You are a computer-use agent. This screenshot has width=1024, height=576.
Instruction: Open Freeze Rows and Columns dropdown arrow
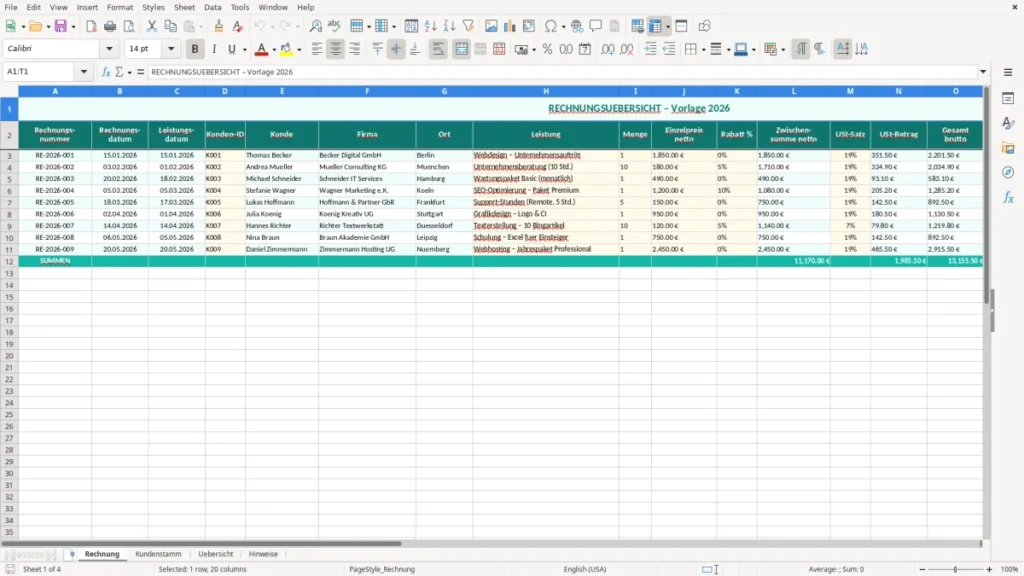click(667, 27)
